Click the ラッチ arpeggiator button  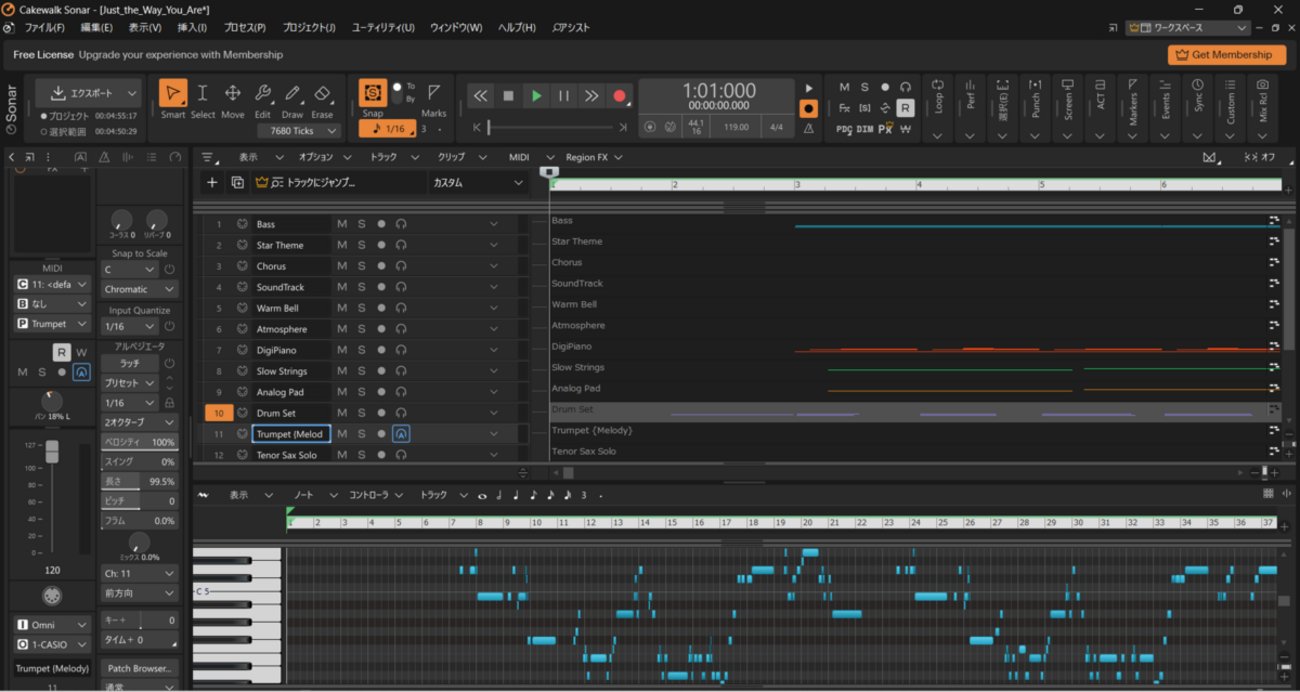pos(129,363)
